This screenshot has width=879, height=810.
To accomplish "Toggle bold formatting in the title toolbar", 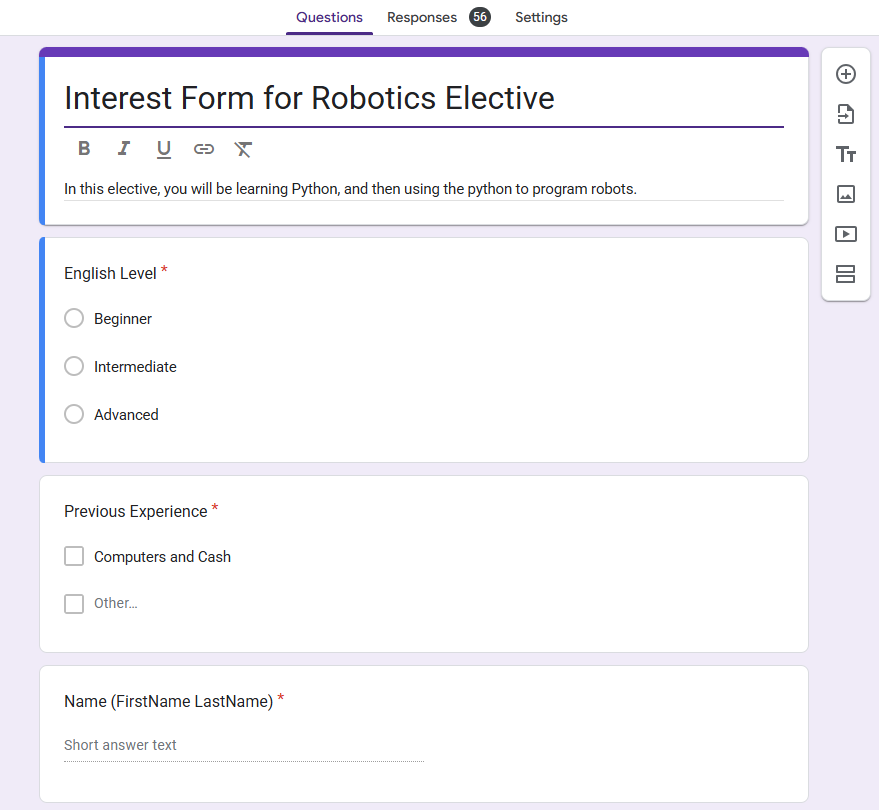I will point(84,149).
